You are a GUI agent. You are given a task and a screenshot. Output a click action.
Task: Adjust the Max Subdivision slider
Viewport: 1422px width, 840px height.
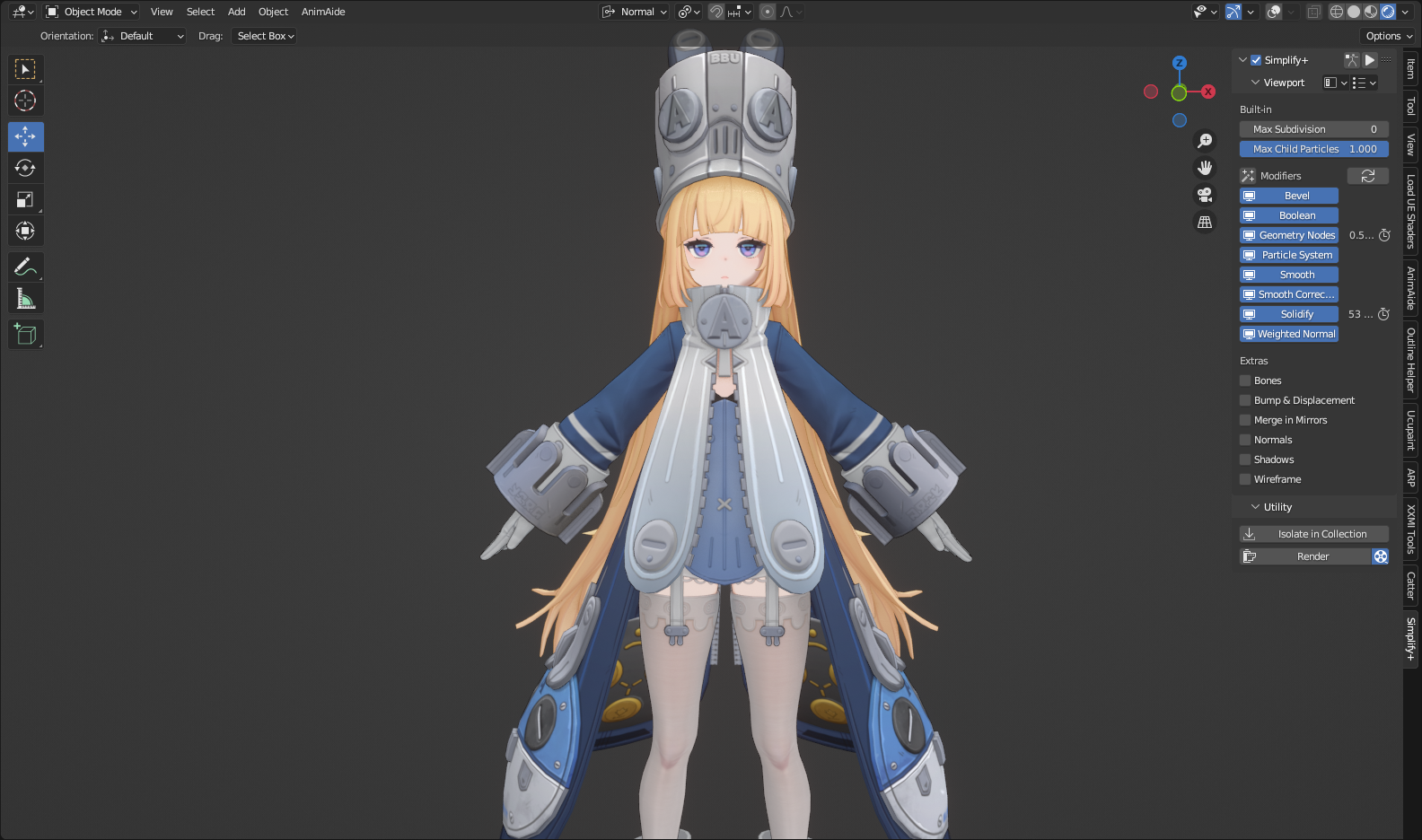1314,129
